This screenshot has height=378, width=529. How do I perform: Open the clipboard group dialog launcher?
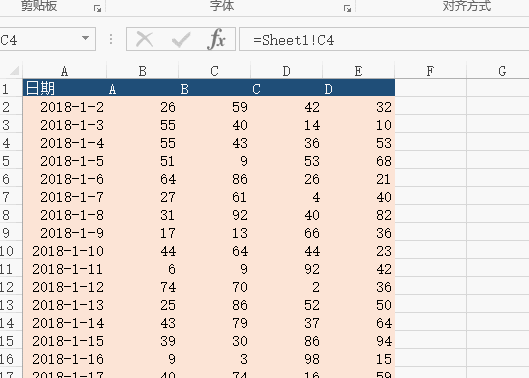coord(98,9)
